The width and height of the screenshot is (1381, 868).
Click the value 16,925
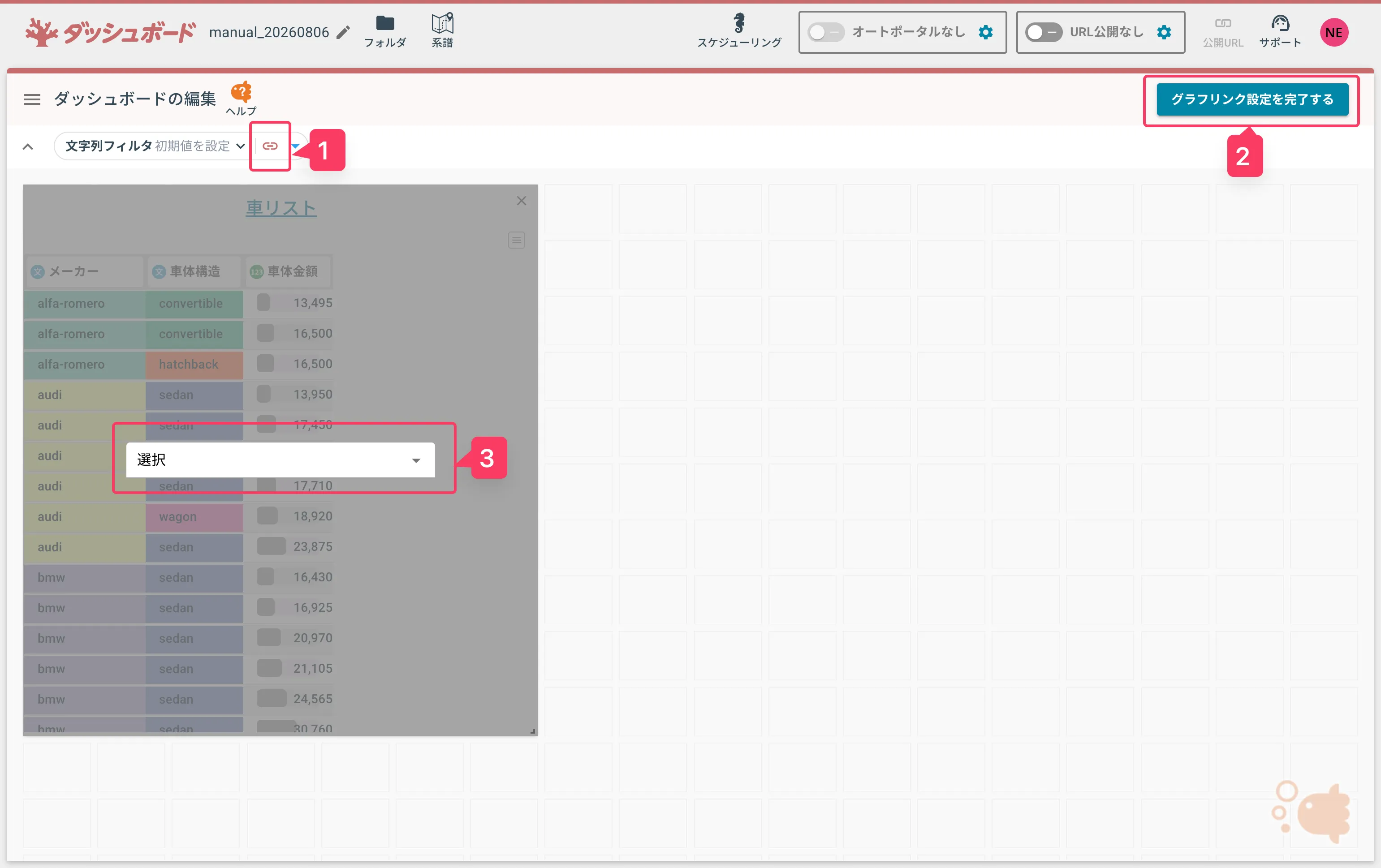(x=313, y=607)
